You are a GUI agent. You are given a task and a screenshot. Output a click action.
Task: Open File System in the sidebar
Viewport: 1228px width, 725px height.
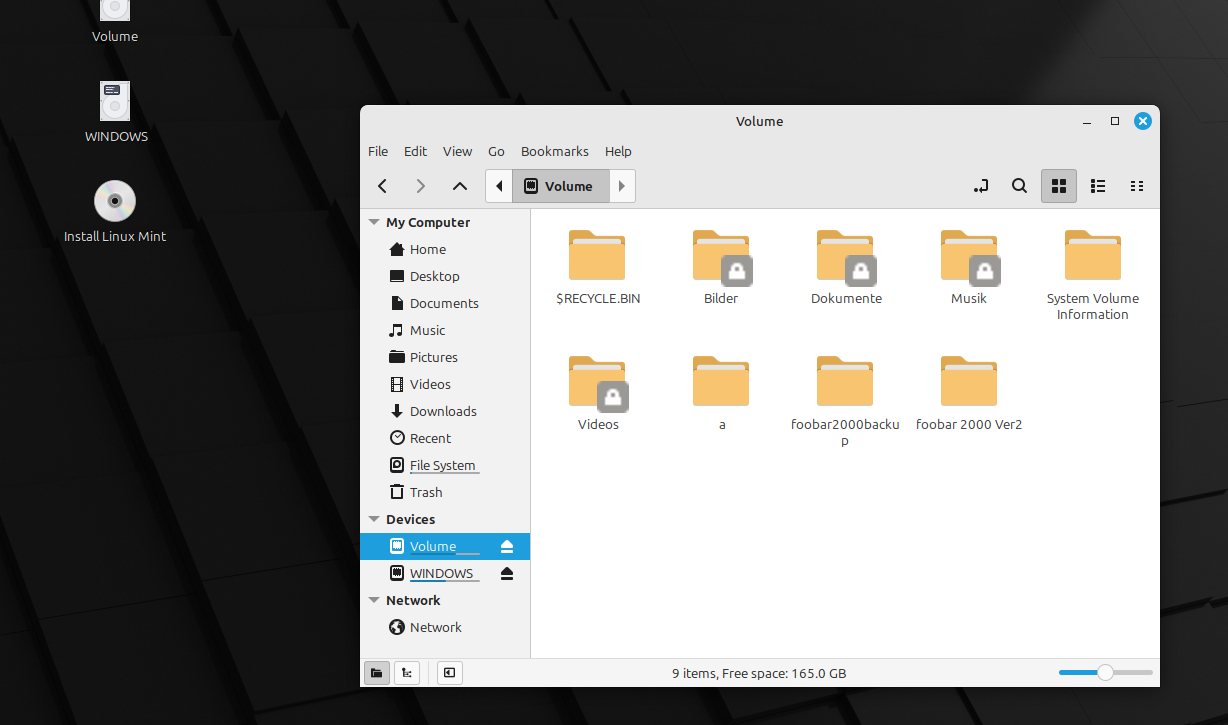445,465
